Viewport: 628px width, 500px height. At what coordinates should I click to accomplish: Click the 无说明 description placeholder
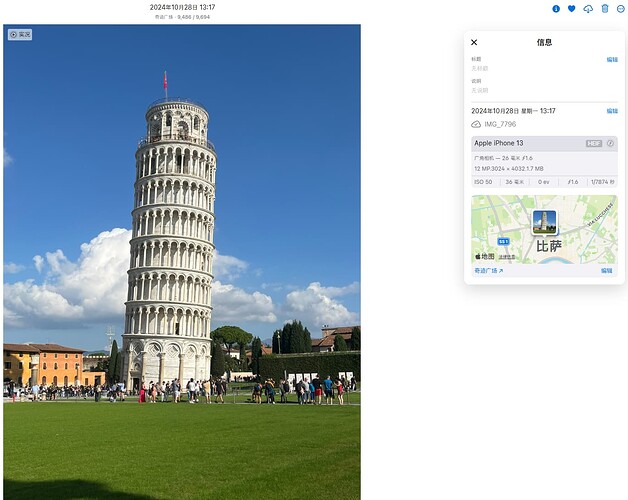click(479, 90)
